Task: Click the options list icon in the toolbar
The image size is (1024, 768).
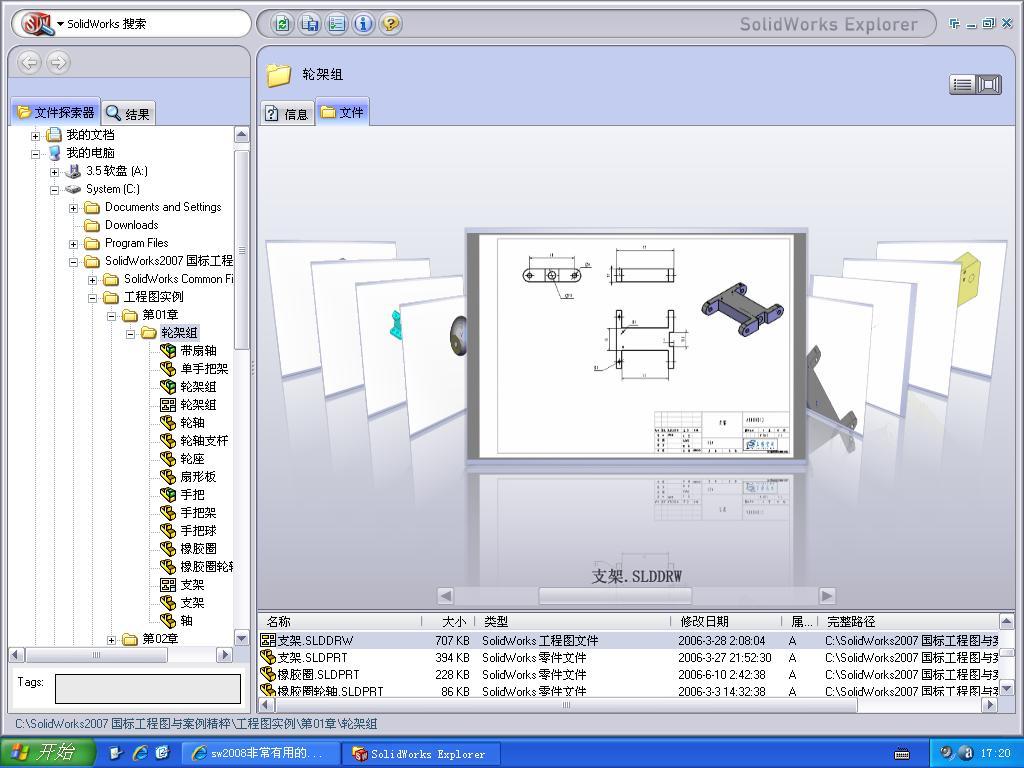Action: (x=336, y=24)
